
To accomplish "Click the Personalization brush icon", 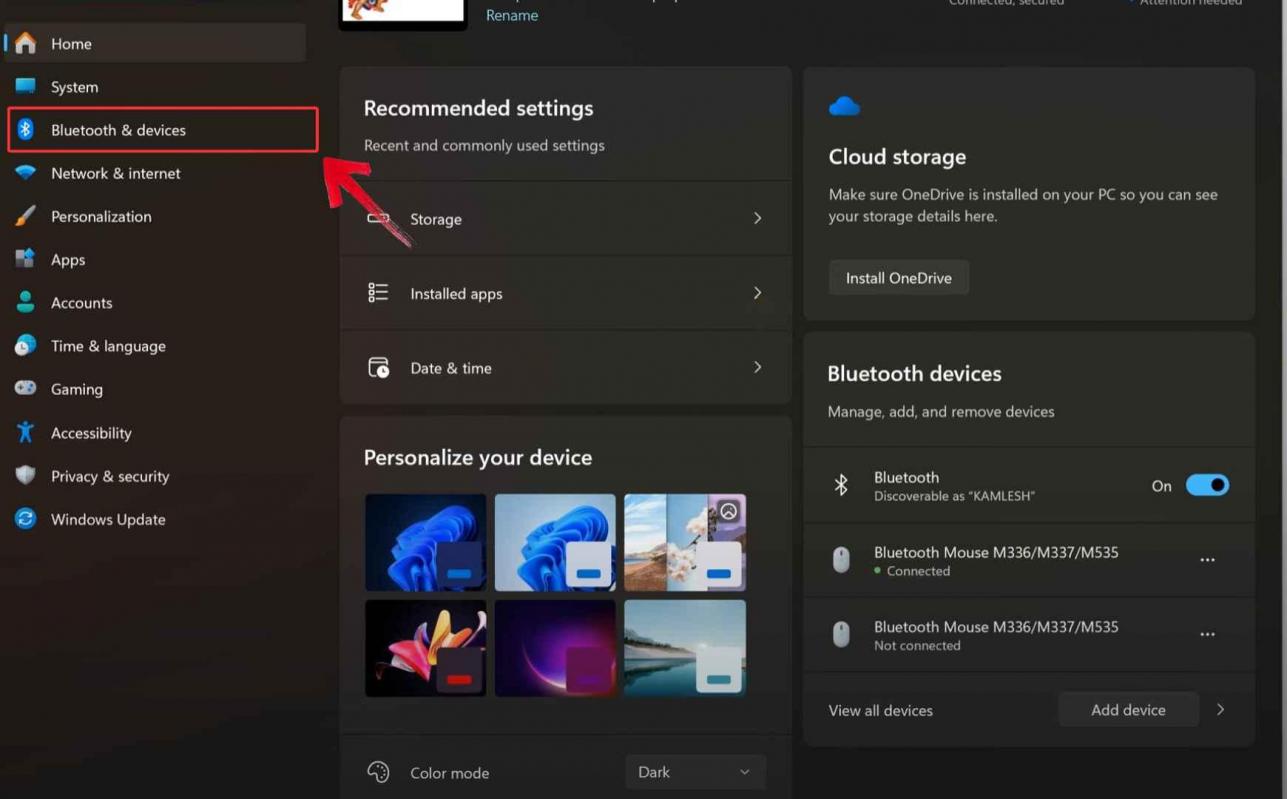I will [x=24, y=216].
